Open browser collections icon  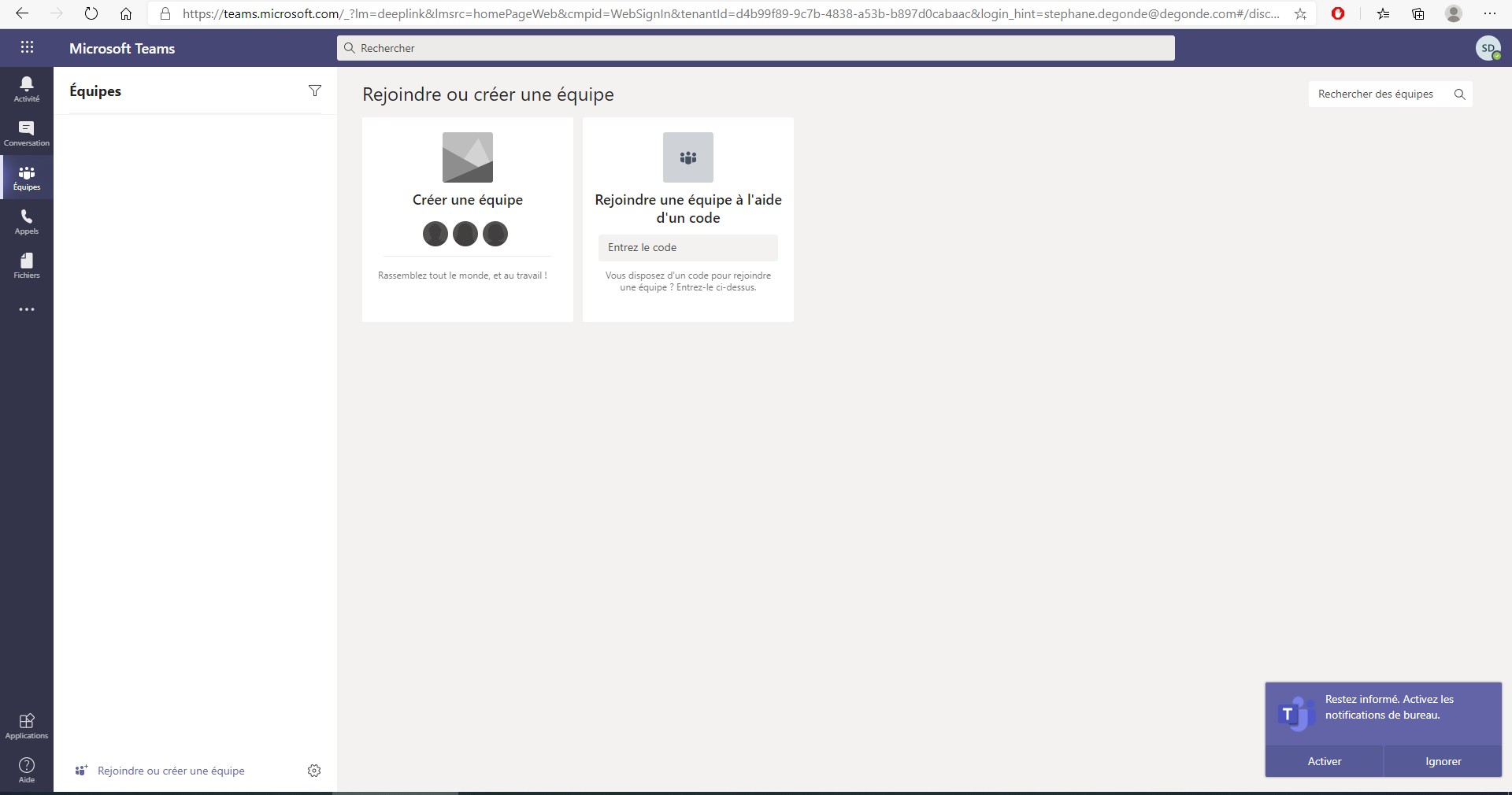click(1418, 13)
